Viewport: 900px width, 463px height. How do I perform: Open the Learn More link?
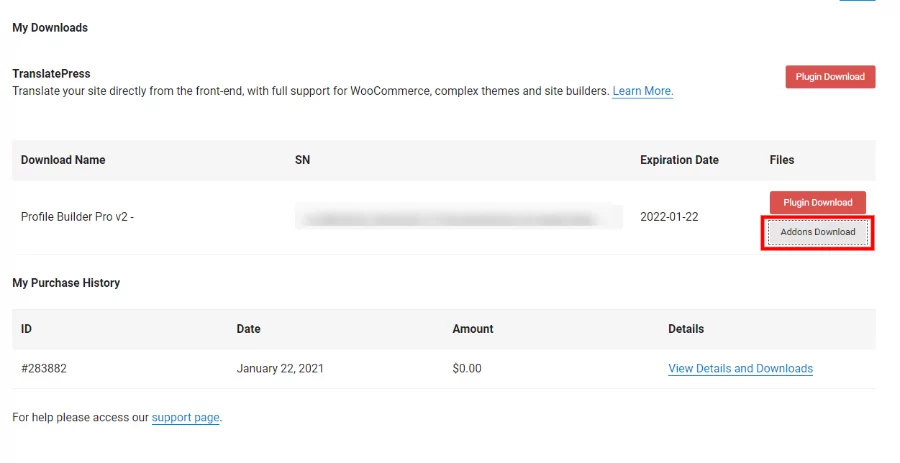643,91
